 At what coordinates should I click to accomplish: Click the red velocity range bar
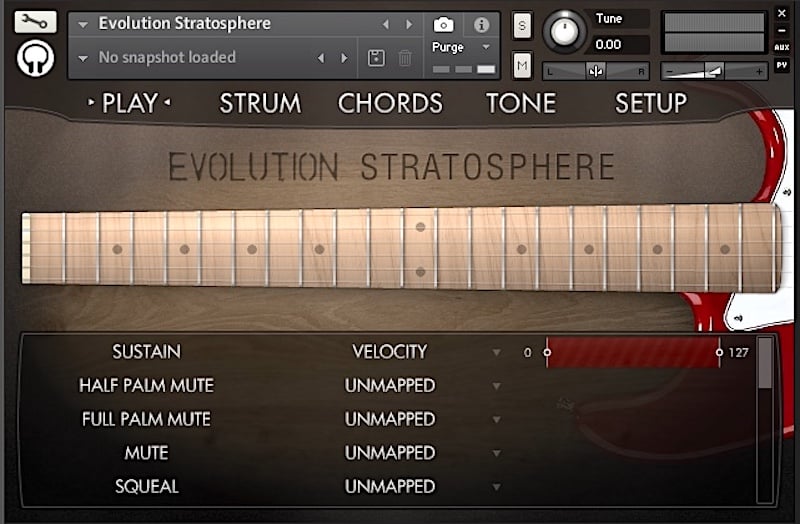coord(633,352)
